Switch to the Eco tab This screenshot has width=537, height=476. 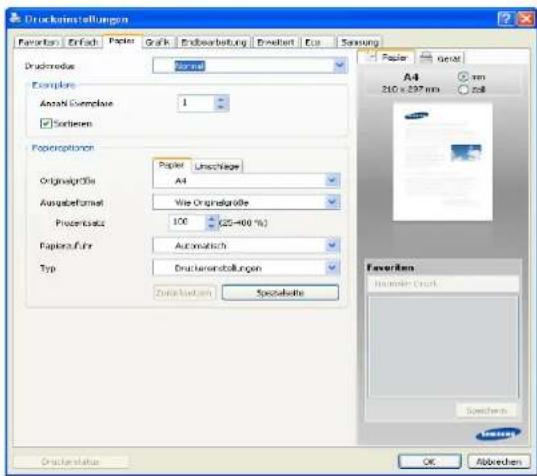click(x=317, y=42)
